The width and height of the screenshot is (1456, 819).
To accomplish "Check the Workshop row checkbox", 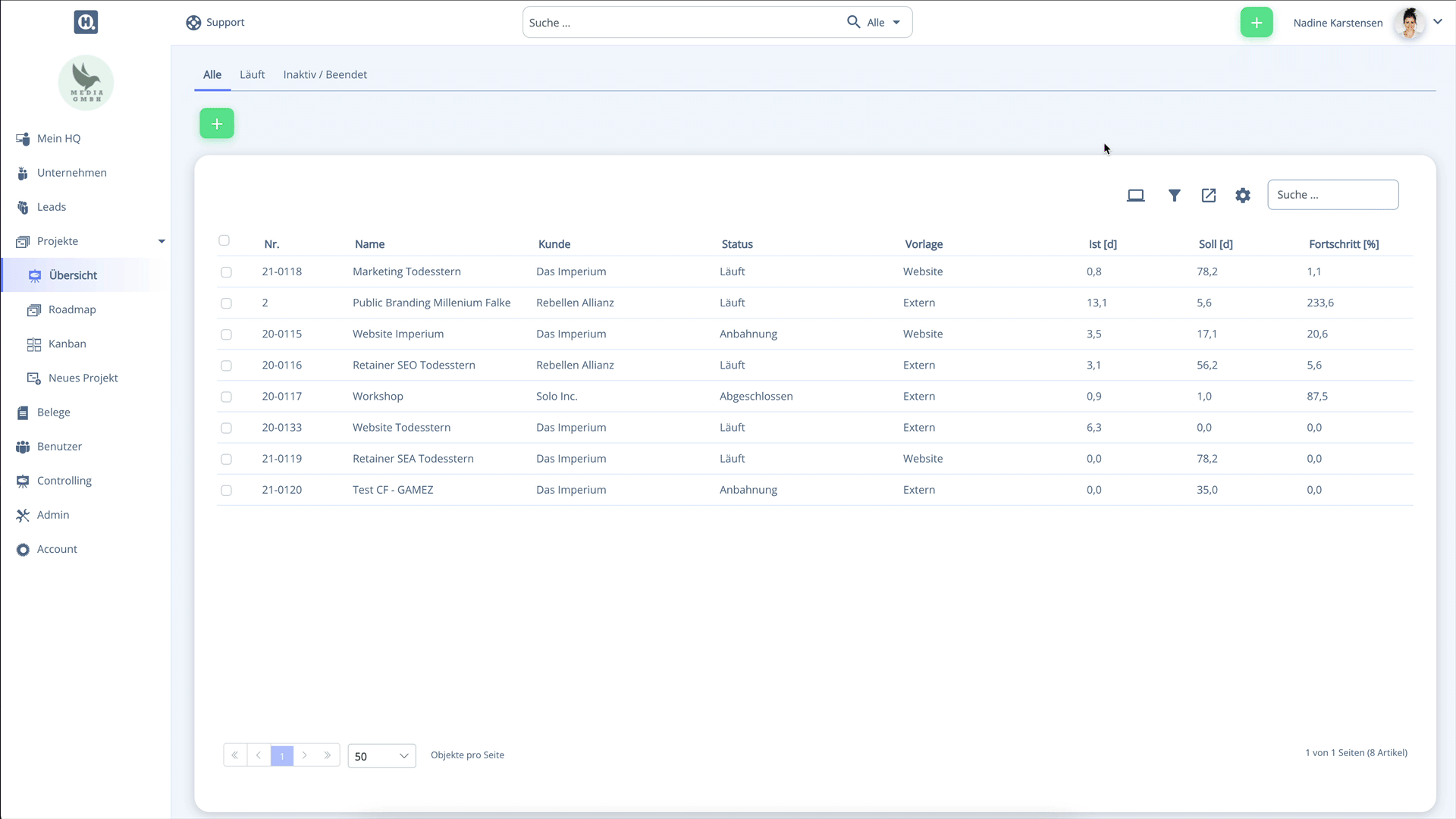I will (226, 397).
